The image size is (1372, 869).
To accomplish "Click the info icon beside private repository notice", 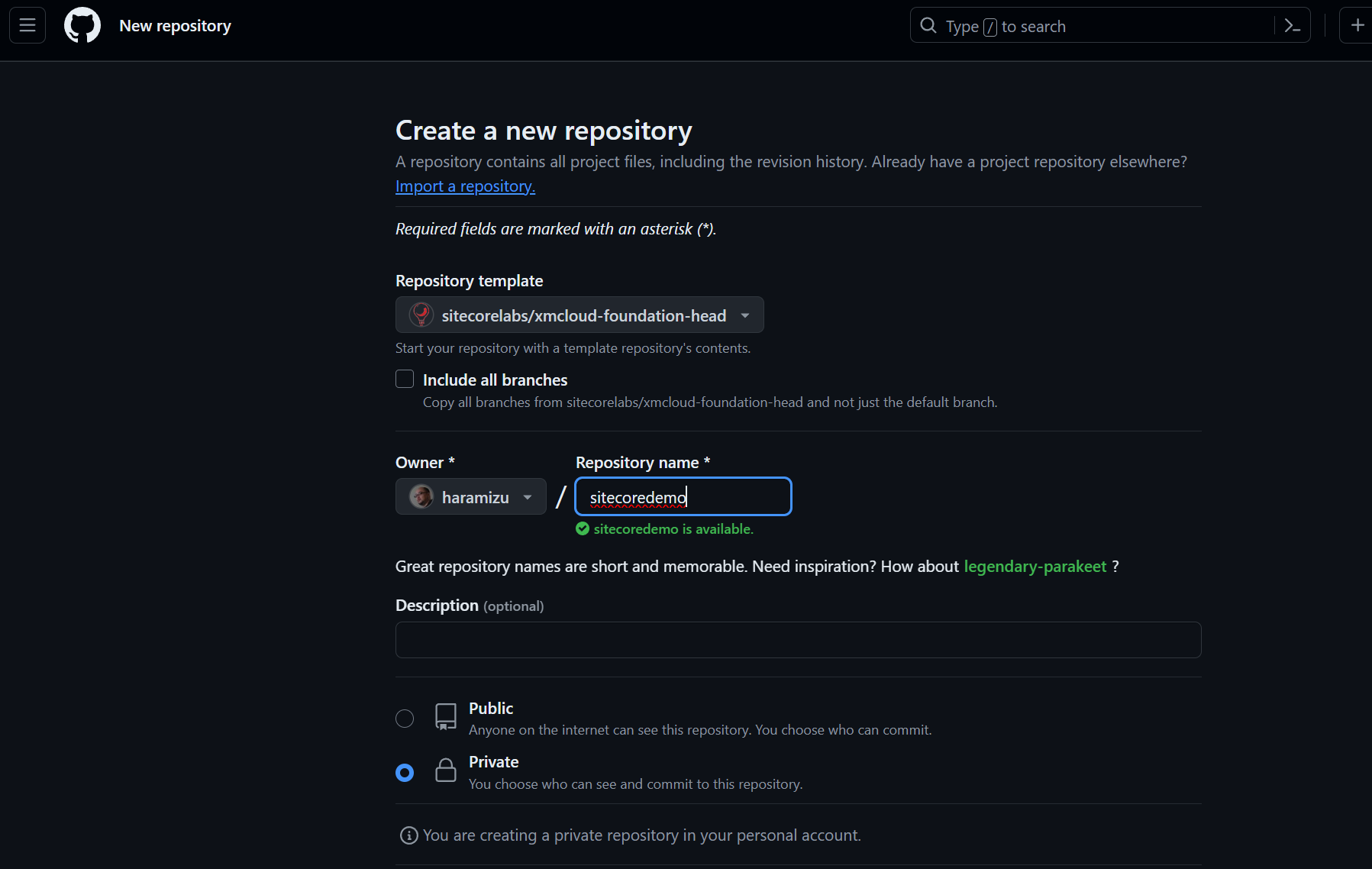I will coord(409,835).
